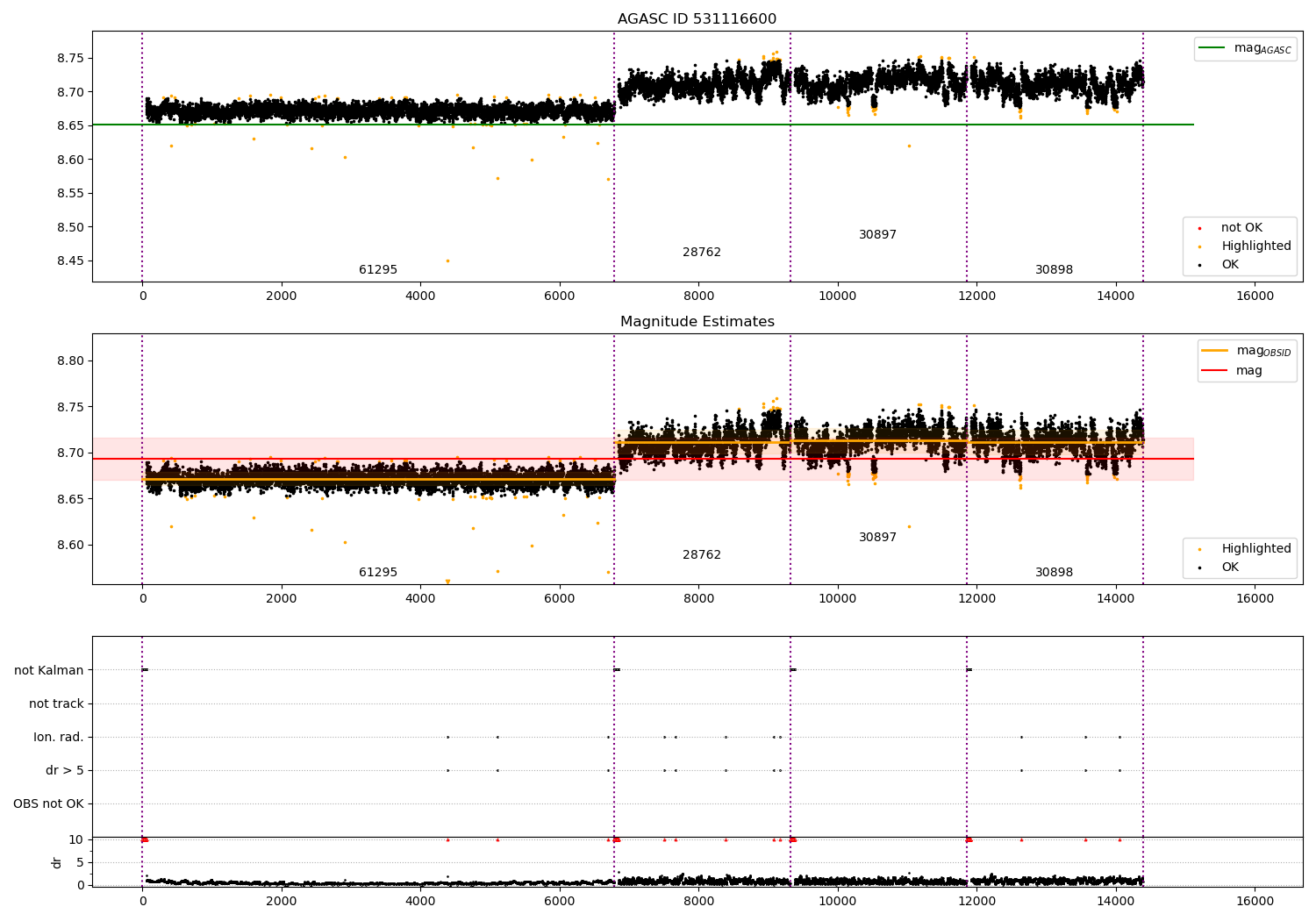Click 'Highlighted' in the top panel legend

coord(1255,246)
